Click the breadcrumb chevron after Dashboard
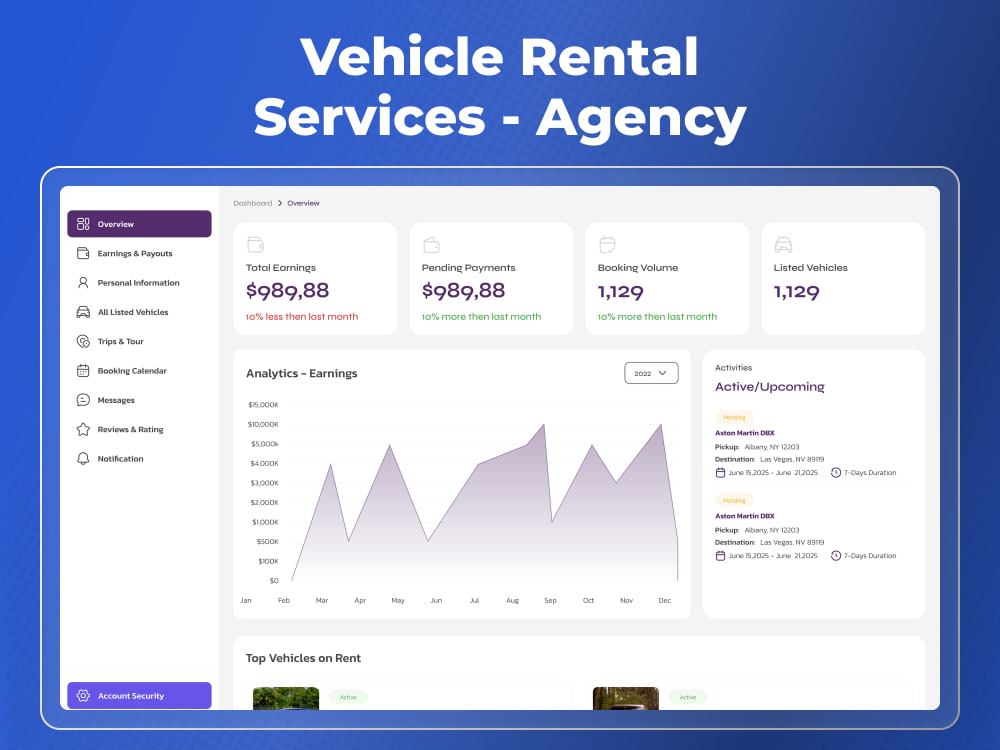 click(279, 203)
